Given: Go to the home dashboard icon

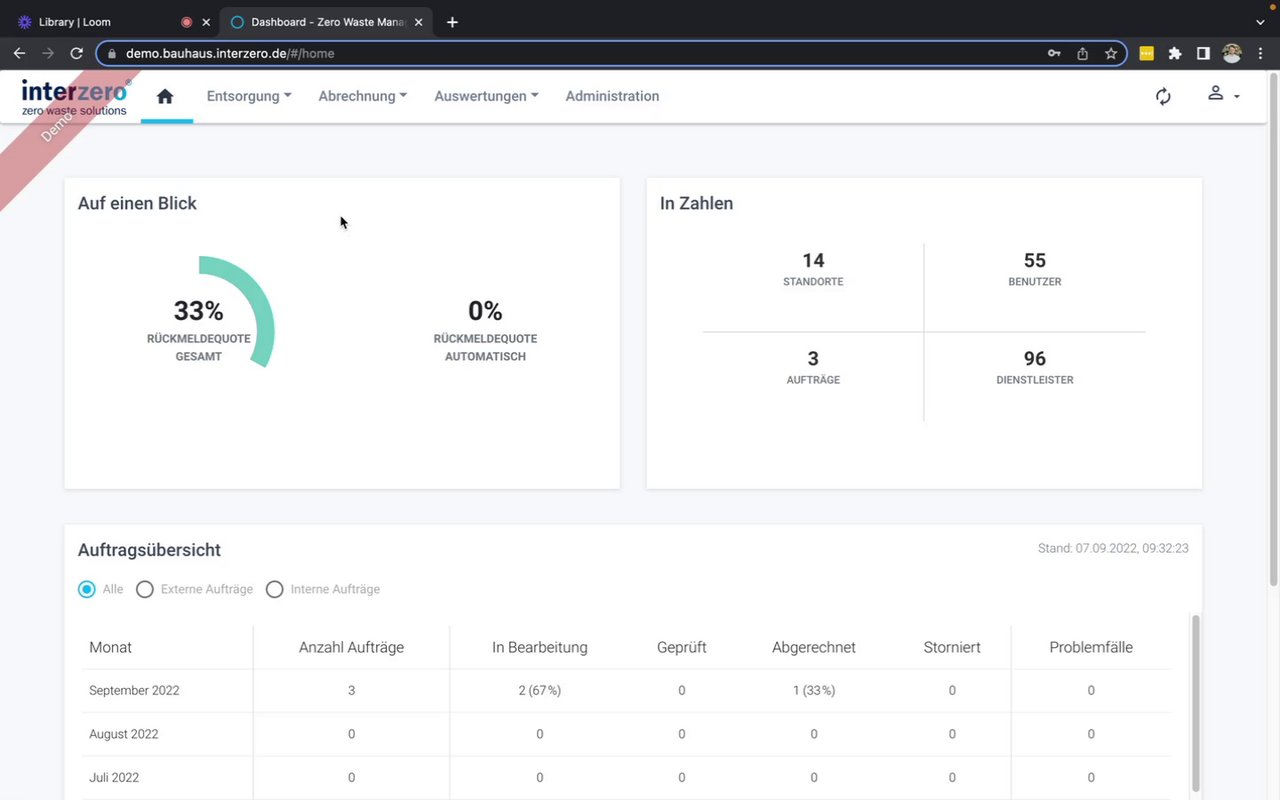Looking at the screenshot, I should (166, 96).
